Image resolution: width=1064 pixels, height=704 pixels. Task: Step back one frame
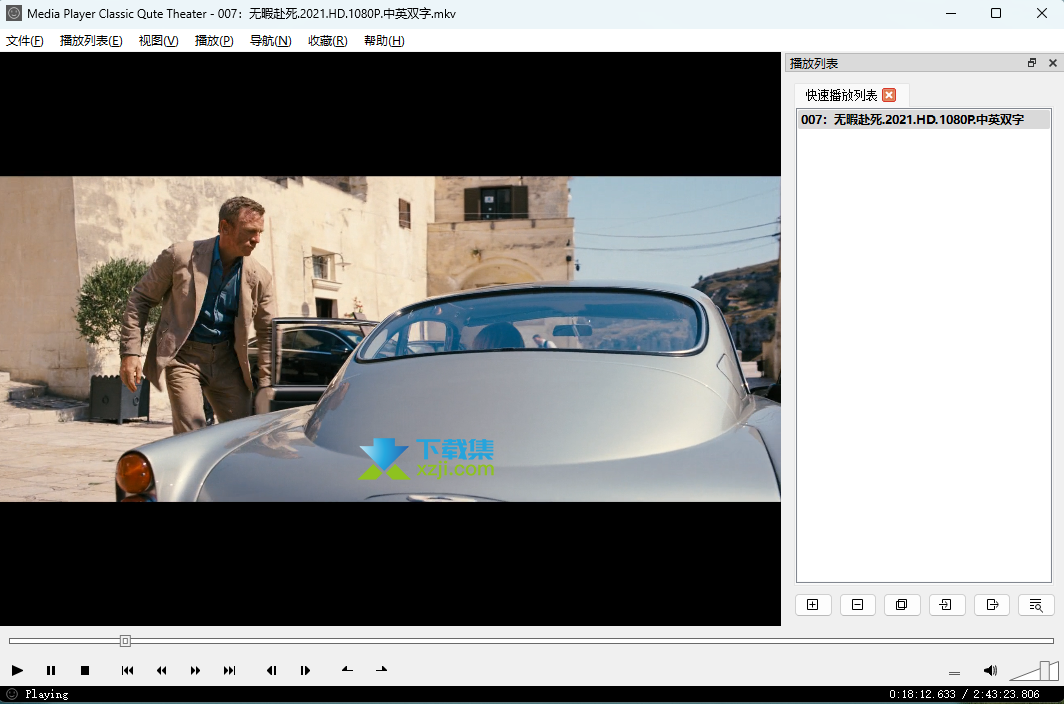271,670
